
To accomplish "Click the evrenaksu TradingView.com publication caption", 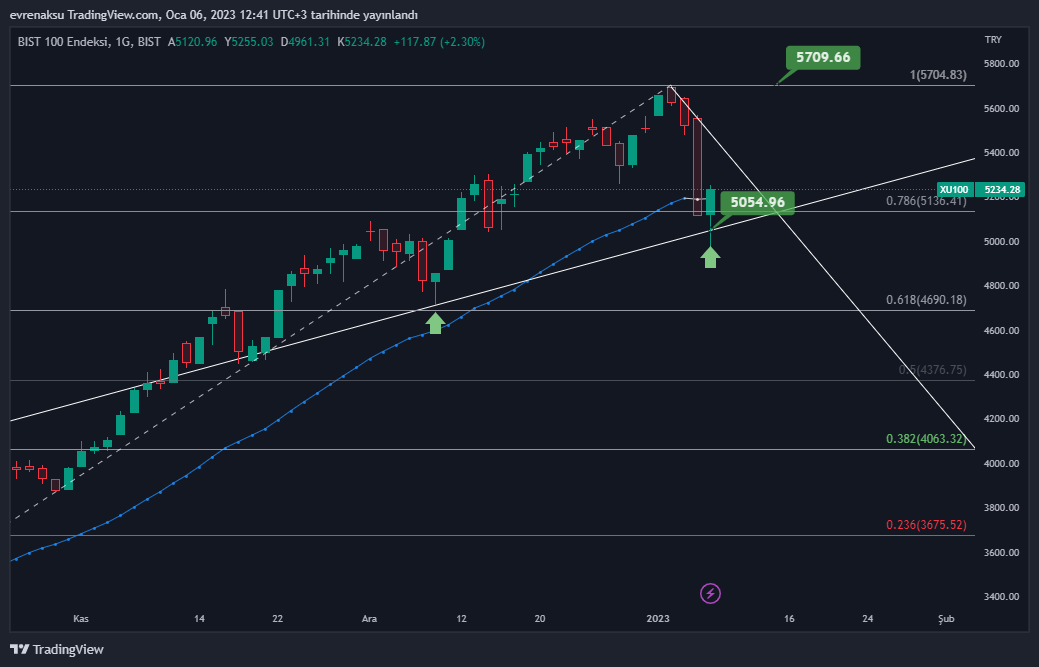I will 213,15.
